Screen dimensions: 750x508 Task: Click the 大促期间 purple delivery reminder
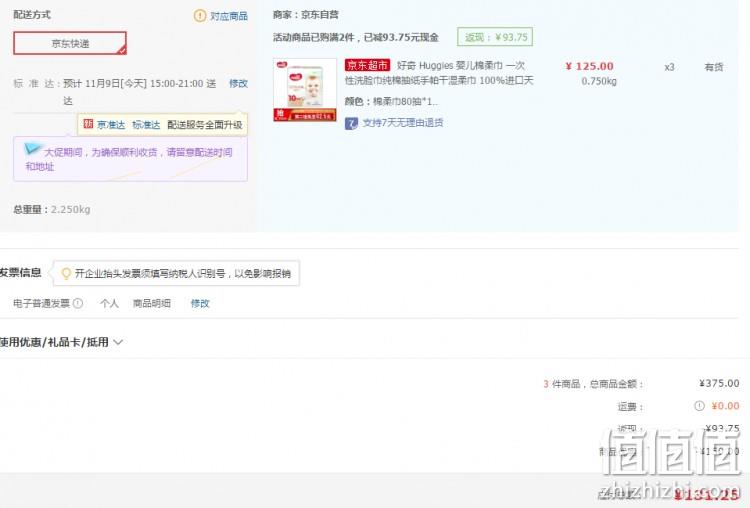[131, 159]
